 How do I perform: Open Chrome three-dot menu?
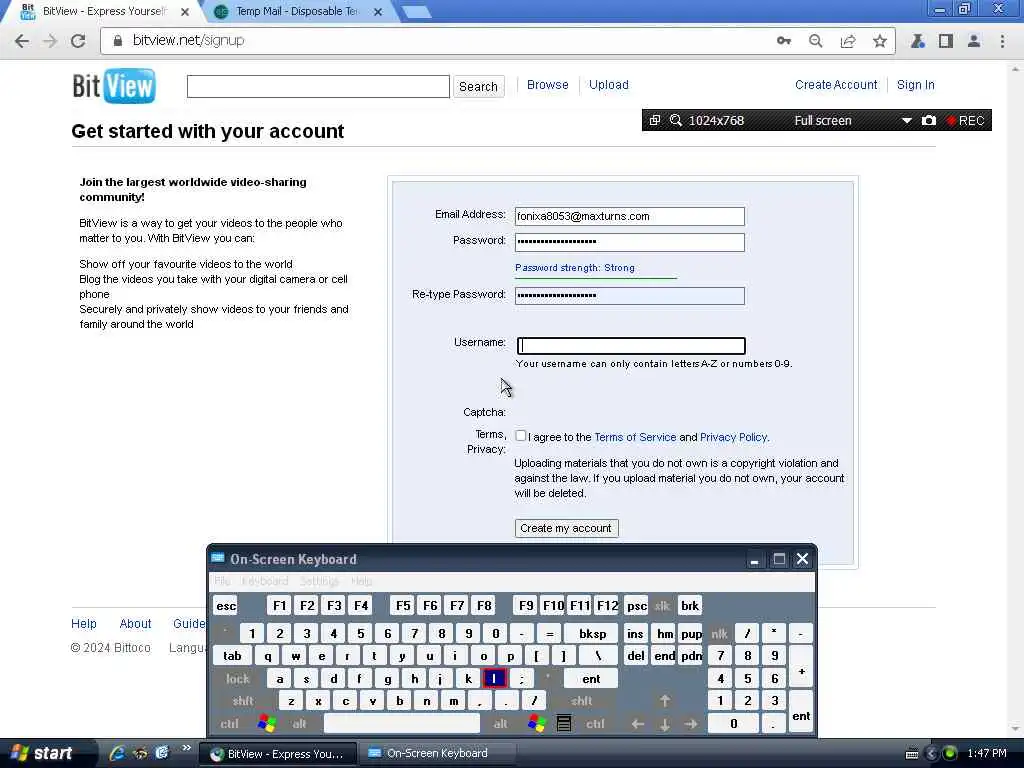1002,40
